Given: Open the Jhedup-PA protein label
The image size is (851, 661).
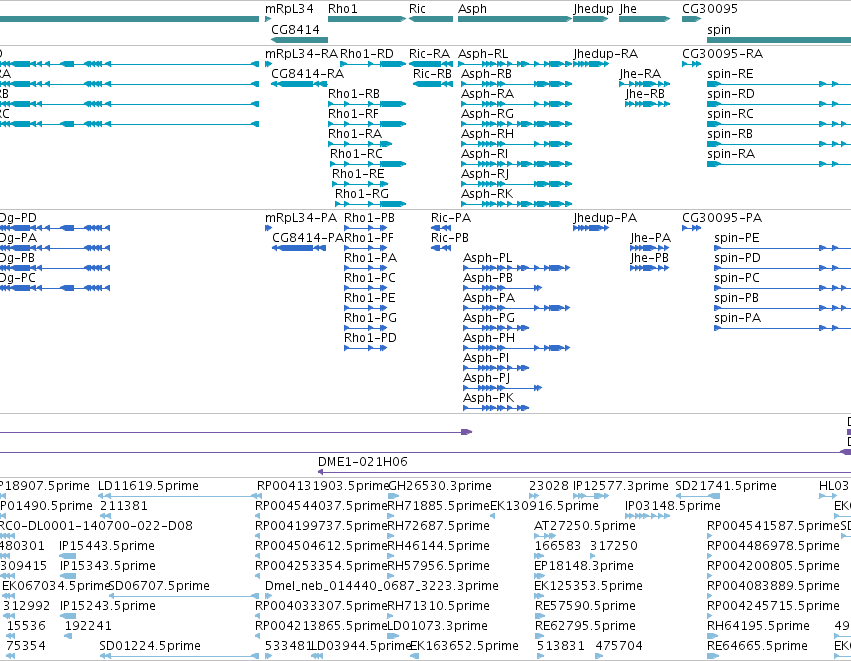Looking at the screenshot, I should [x=605, y=218].
